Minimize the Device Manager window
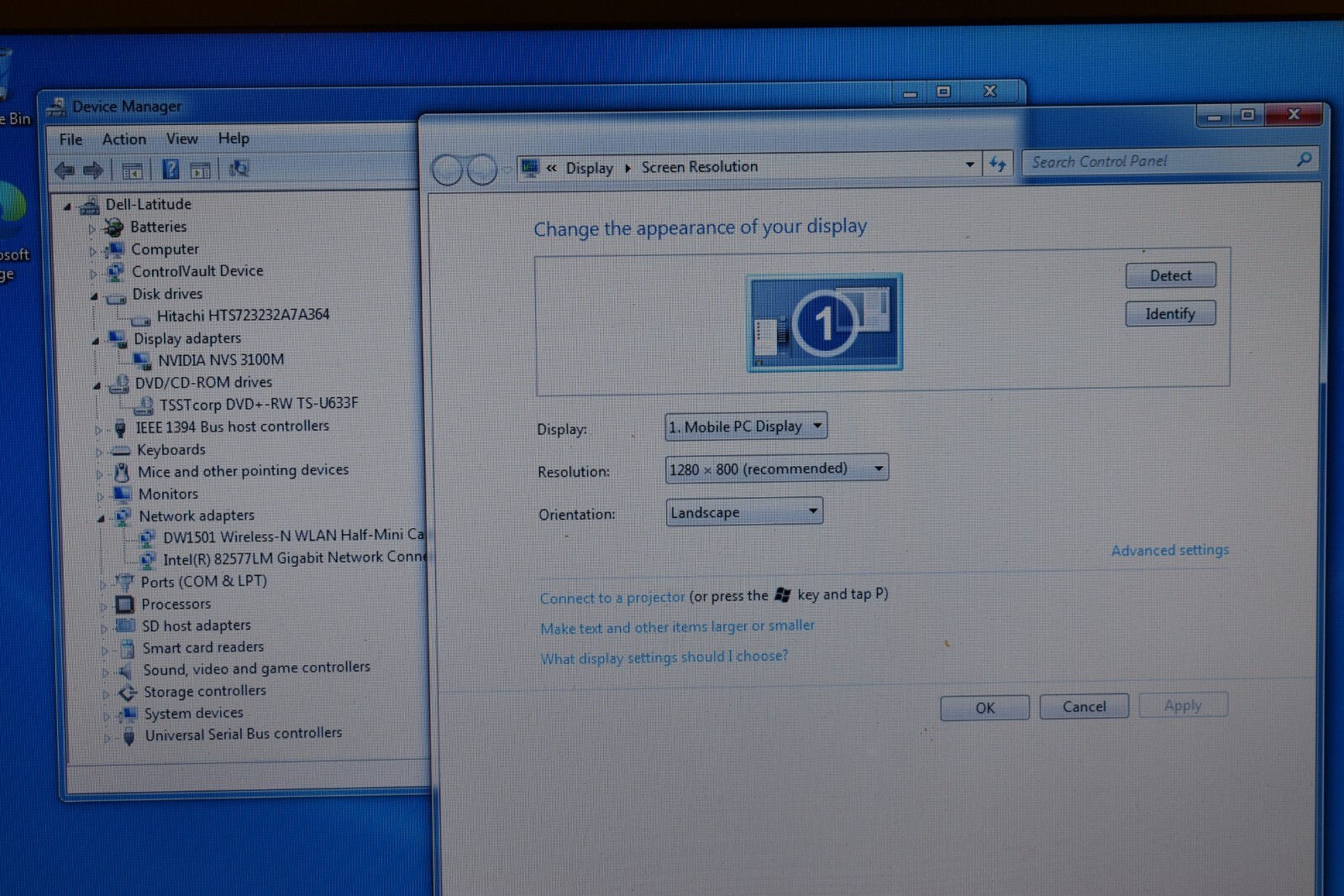Image resolution: width=1344 pixels, height=896 pixels. point(910,93)
